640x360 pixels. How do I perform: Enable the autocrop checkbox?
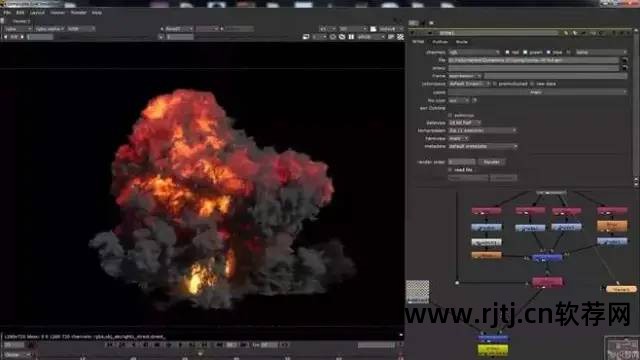tap(451, 116)
